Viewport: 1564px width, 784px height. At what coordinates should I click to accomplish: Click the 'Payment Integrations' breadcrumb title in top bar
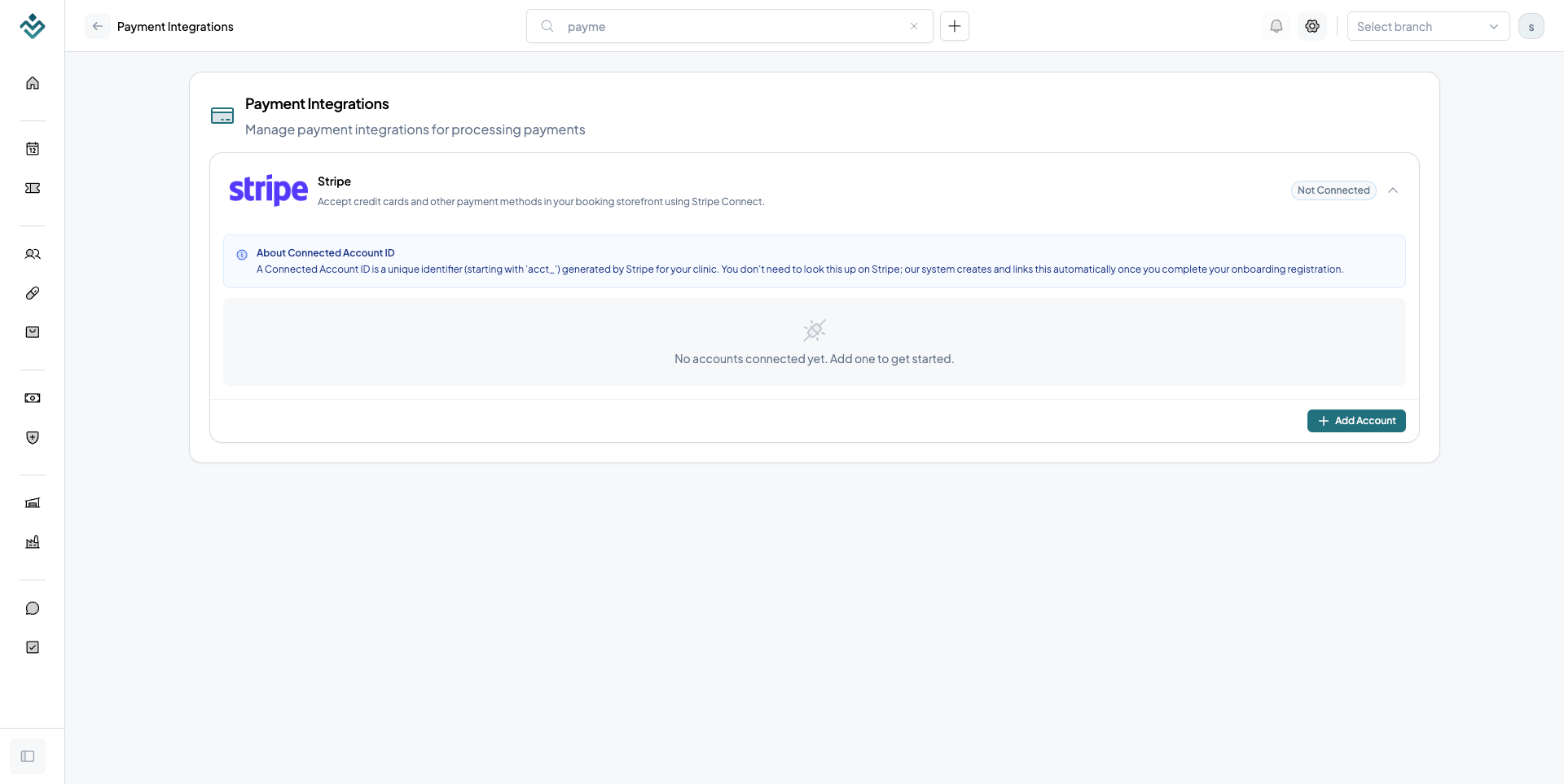(175, 27)
